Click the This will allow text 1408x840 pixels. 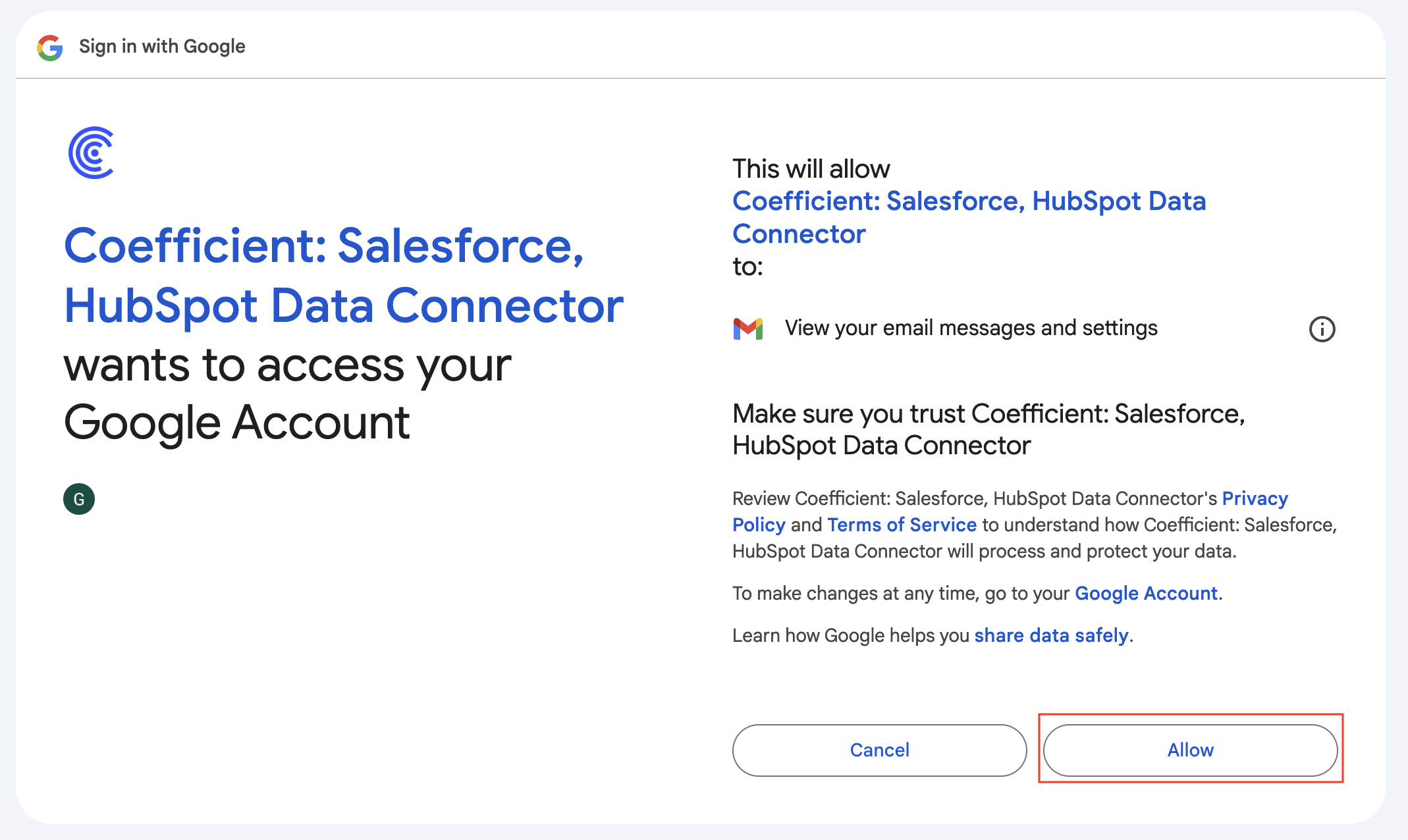coord(811,169)
